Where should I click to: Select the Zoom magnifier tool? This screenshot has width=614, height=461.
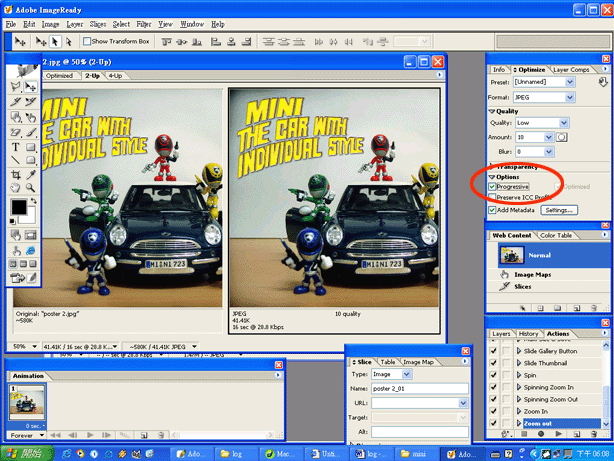point(31,188)
